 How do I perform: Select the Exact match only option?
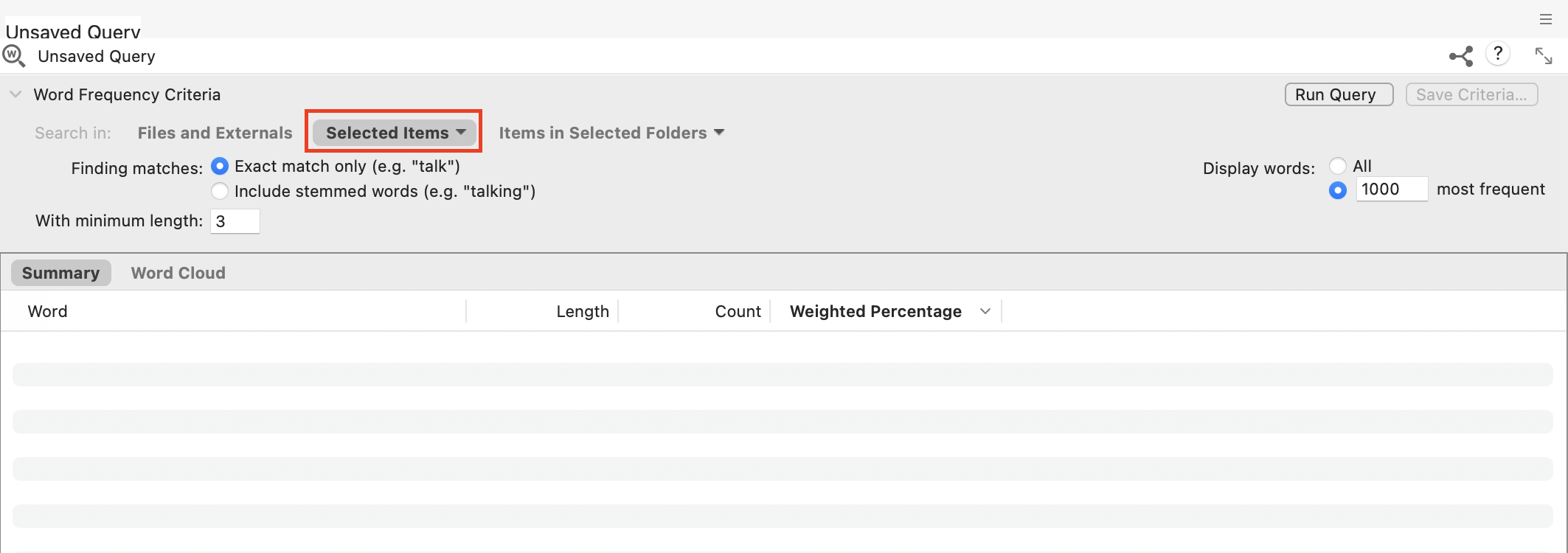[x=220, y=167]
